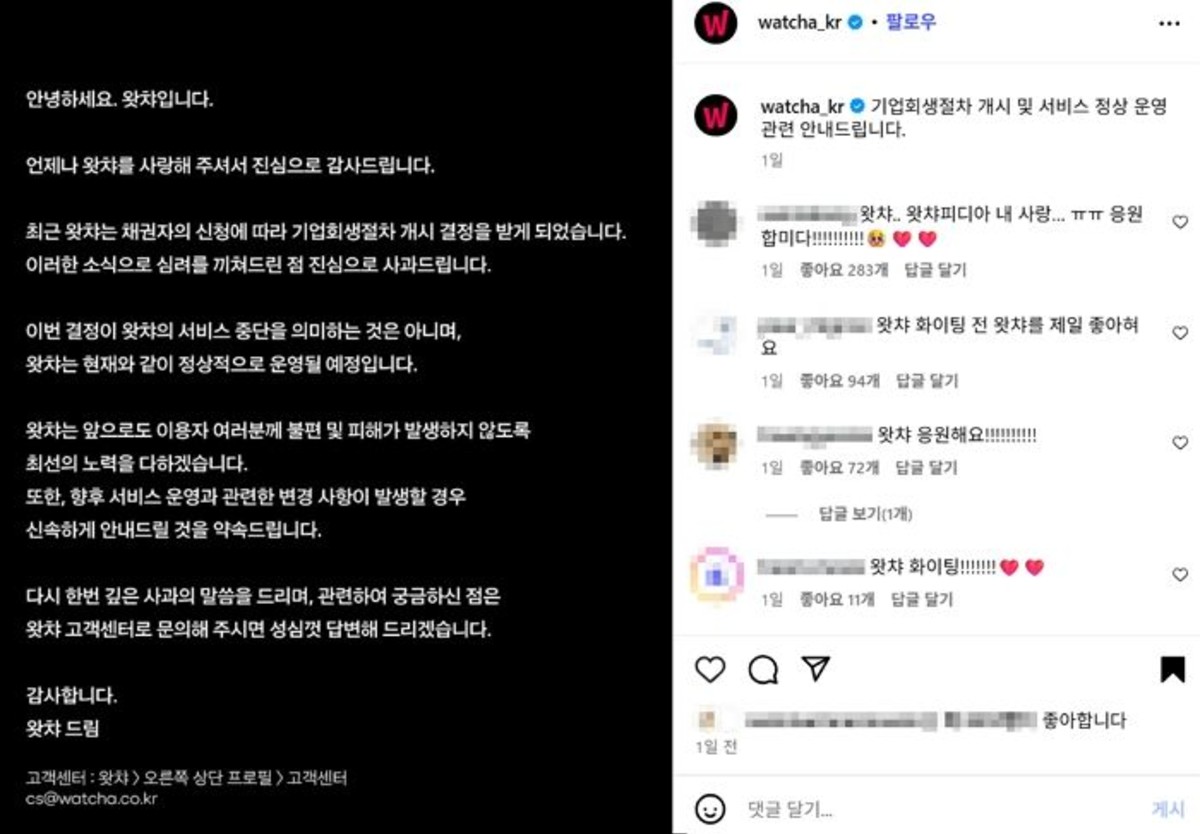
Task: Click '답글 달기' under the 283-likes comment
Action: 935,270
